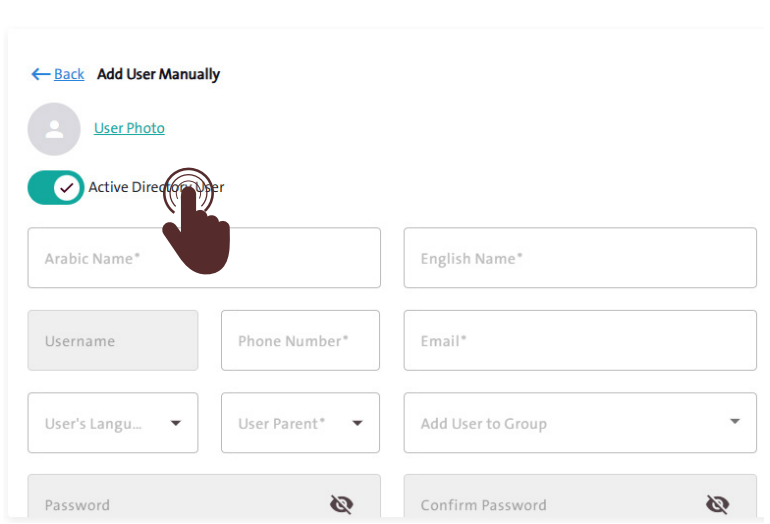Go back via the Back link
Screen dimensions: 770x524
pyautogui.click(x=69, y=74)
